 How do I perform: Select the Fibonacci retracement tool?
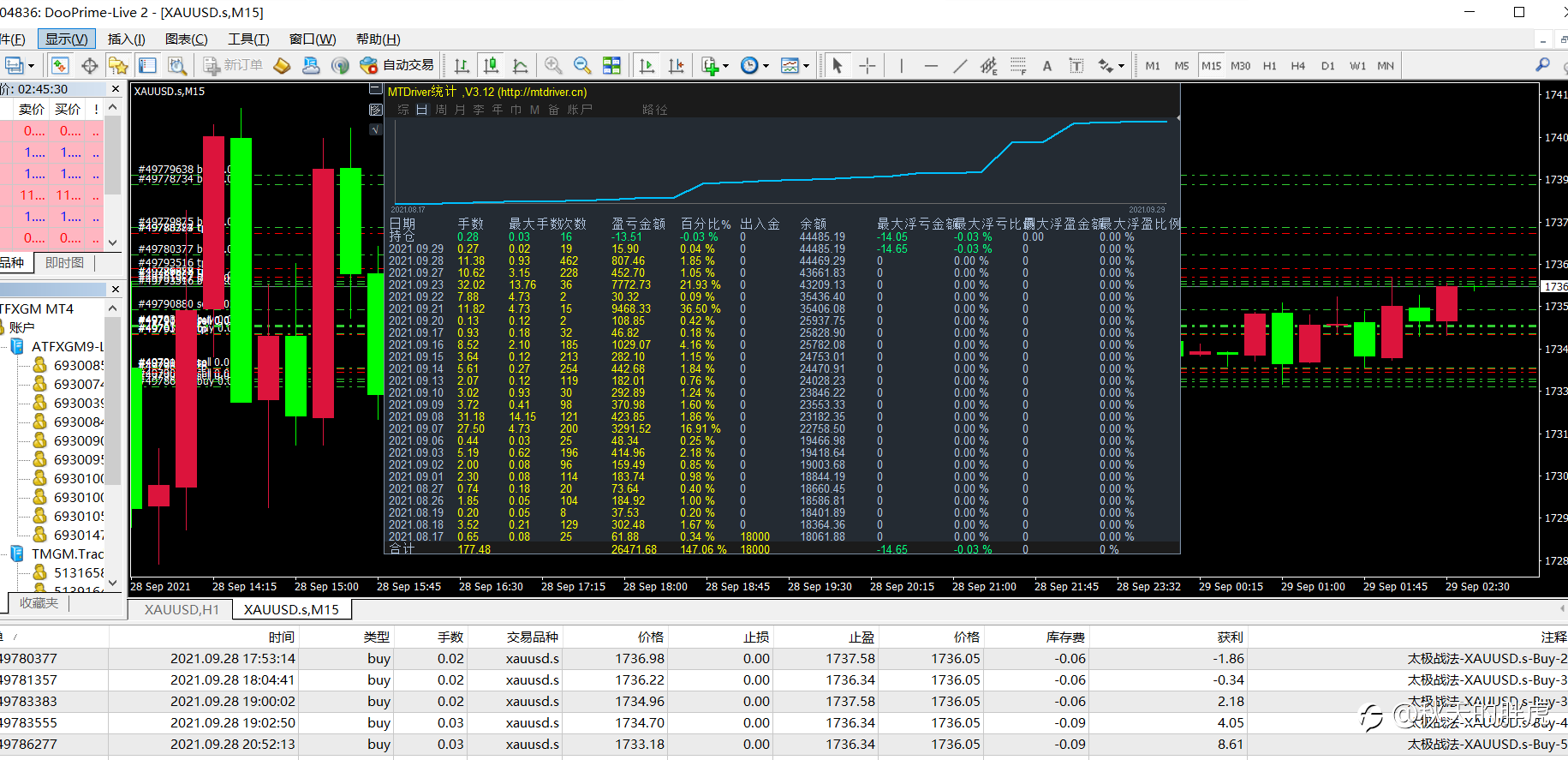pyautogui.click(x=1018, y=65)
